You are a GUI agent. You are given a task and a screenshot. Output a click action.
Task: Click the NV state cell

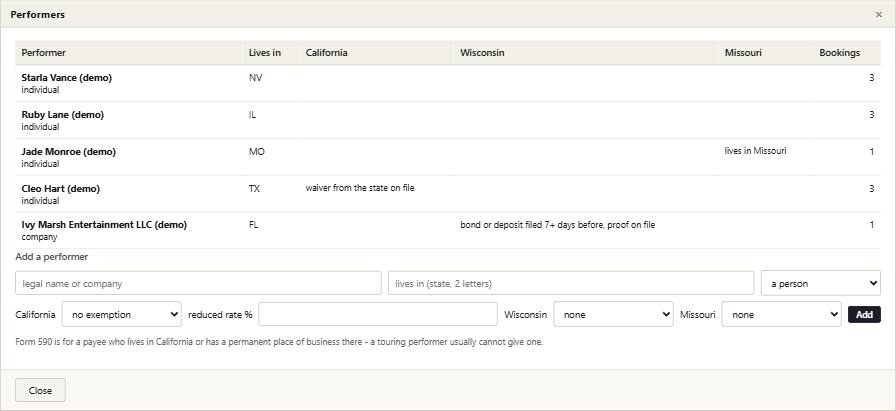[255, 78]
